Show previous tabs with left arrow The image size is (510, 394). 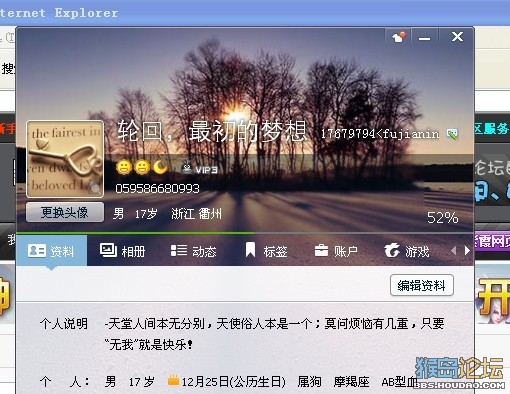pos(453,251)
